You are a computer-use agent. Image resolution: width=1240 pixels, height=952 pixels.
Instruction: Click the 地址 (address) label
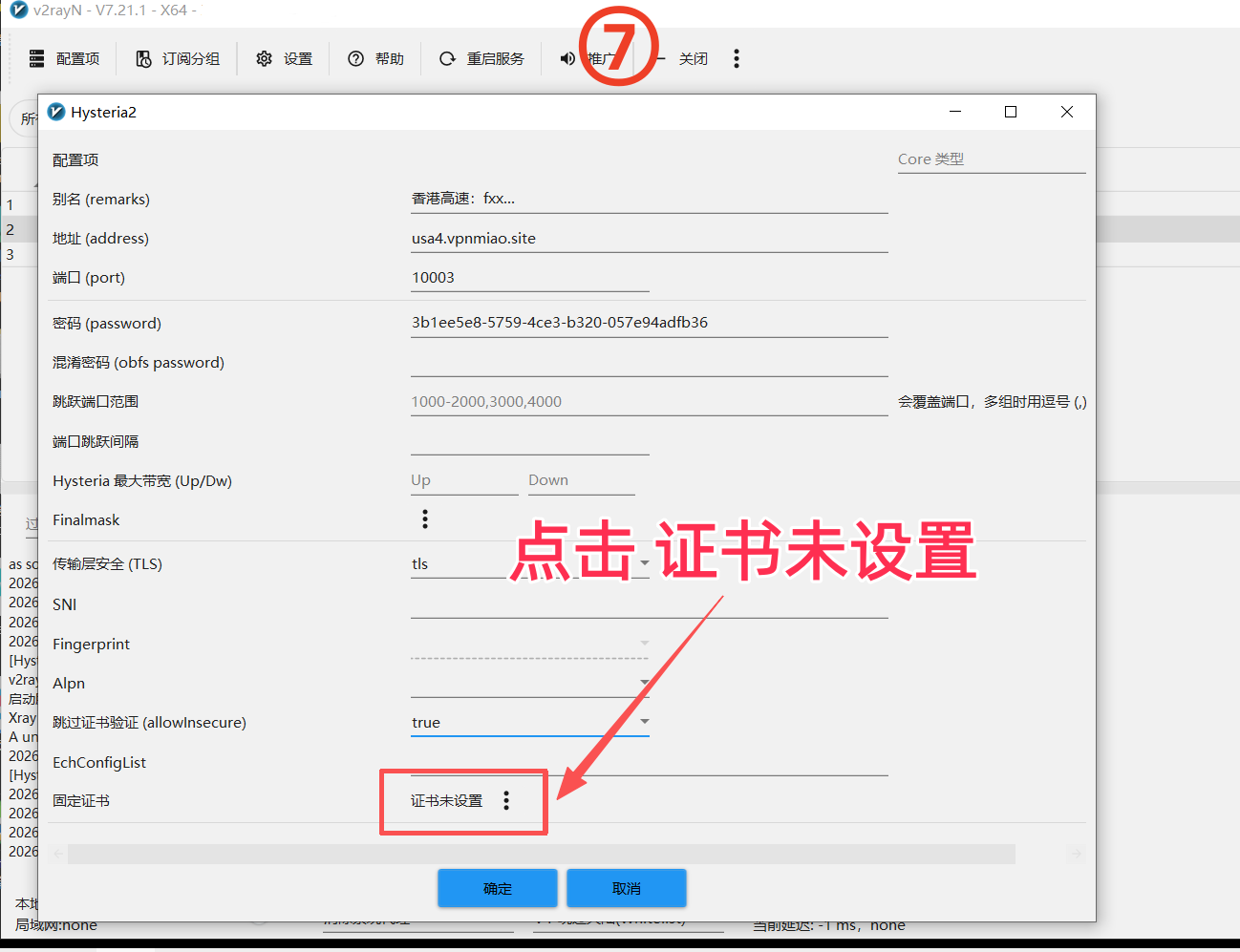[x=101, y=239]
